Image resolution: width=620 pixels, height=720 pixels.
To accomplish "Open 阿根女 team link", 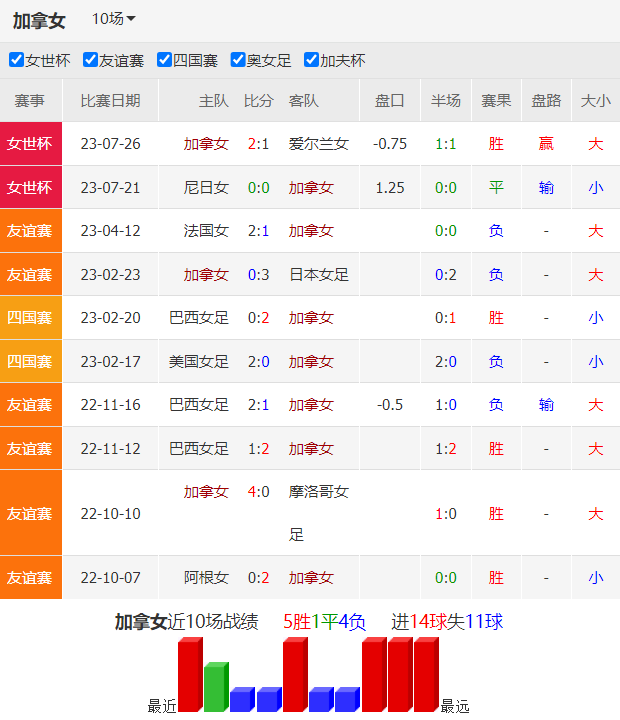I will (206, 578).
